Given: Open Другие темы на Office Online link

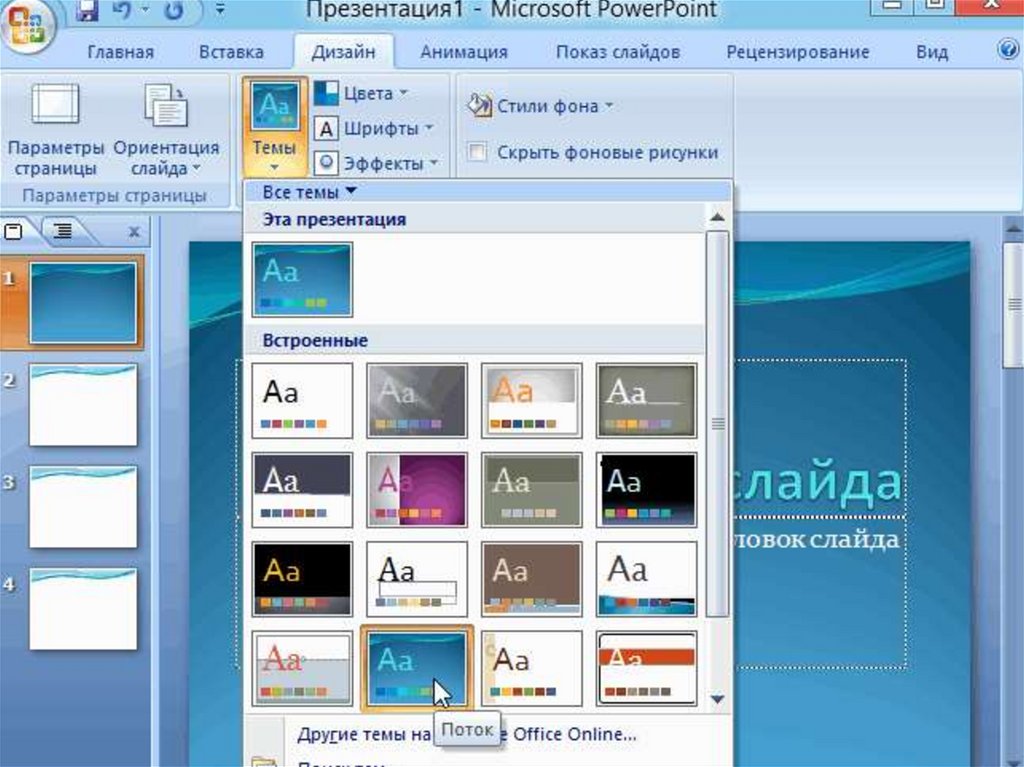Looking at the screenshot, I should pyautogui.click(x=466, y=734).
